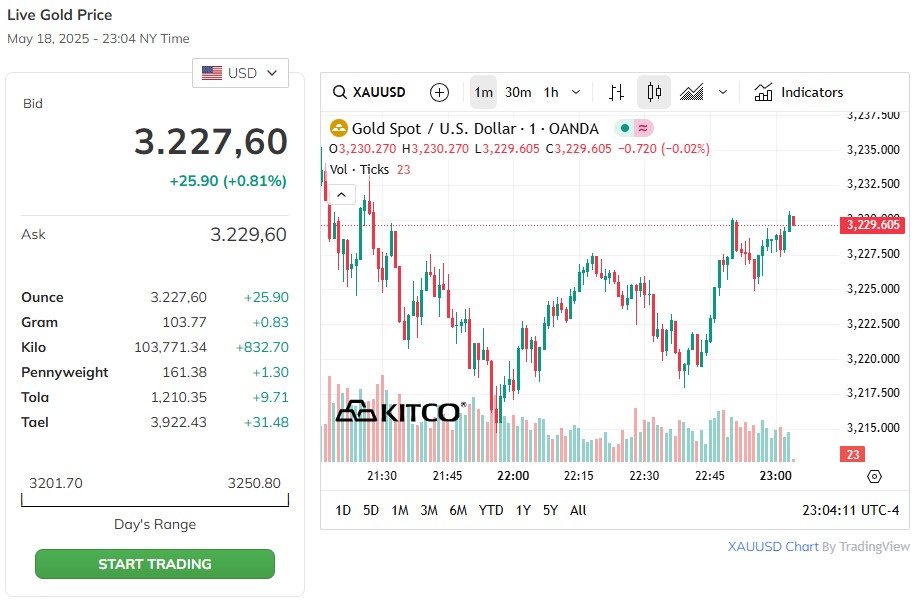Switch to the 1m interval

pyautogui.click(x=484, y=93)
